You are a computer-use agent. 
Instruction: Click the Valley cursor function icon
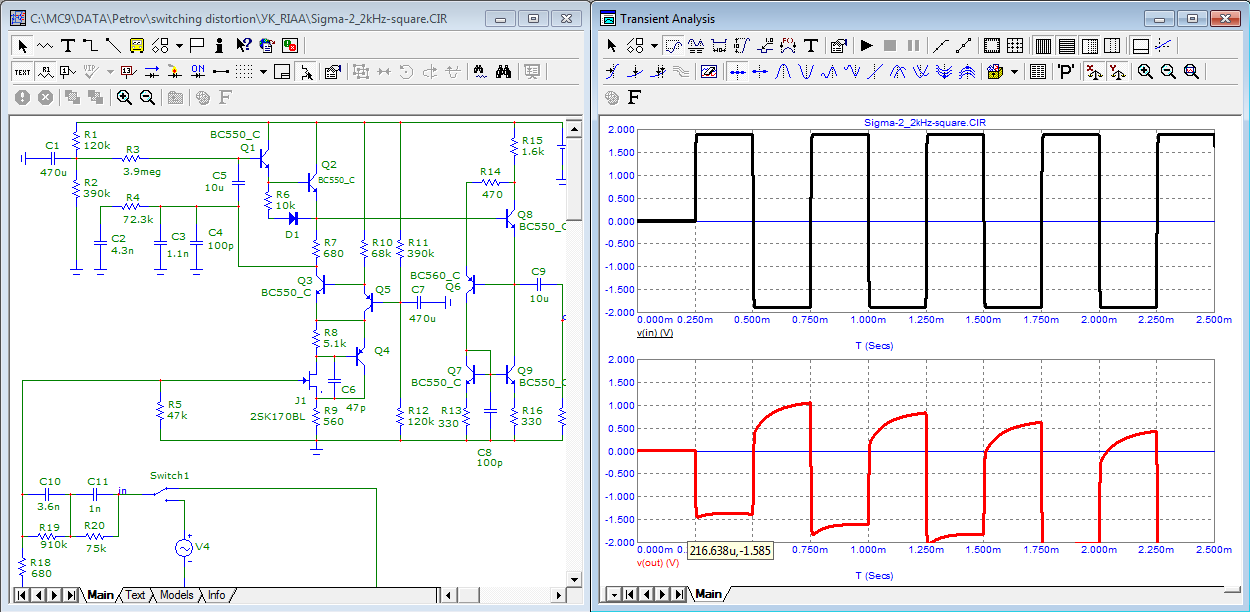pos(806,71)
